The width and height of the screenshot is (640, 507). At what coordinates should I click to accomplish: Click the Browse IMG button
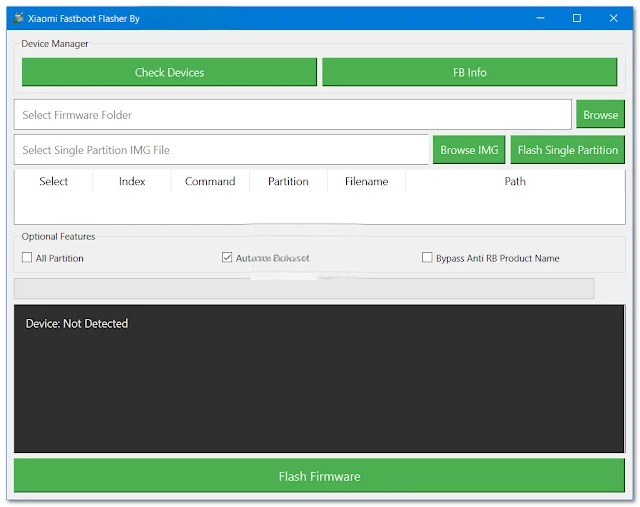469,150
